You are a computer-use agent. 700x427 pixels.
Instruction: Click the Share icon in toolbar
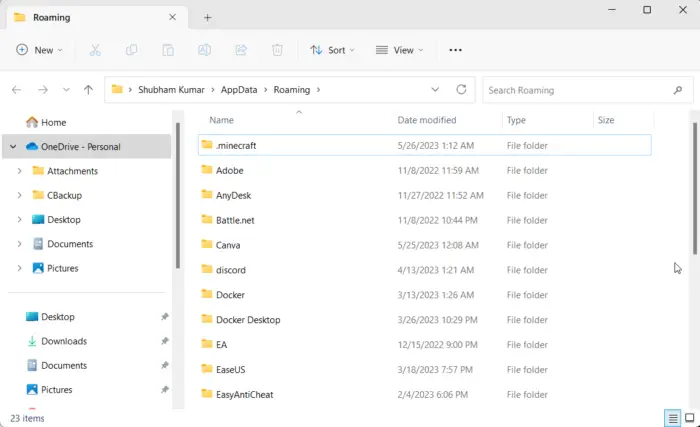click(x=241, y=50)
